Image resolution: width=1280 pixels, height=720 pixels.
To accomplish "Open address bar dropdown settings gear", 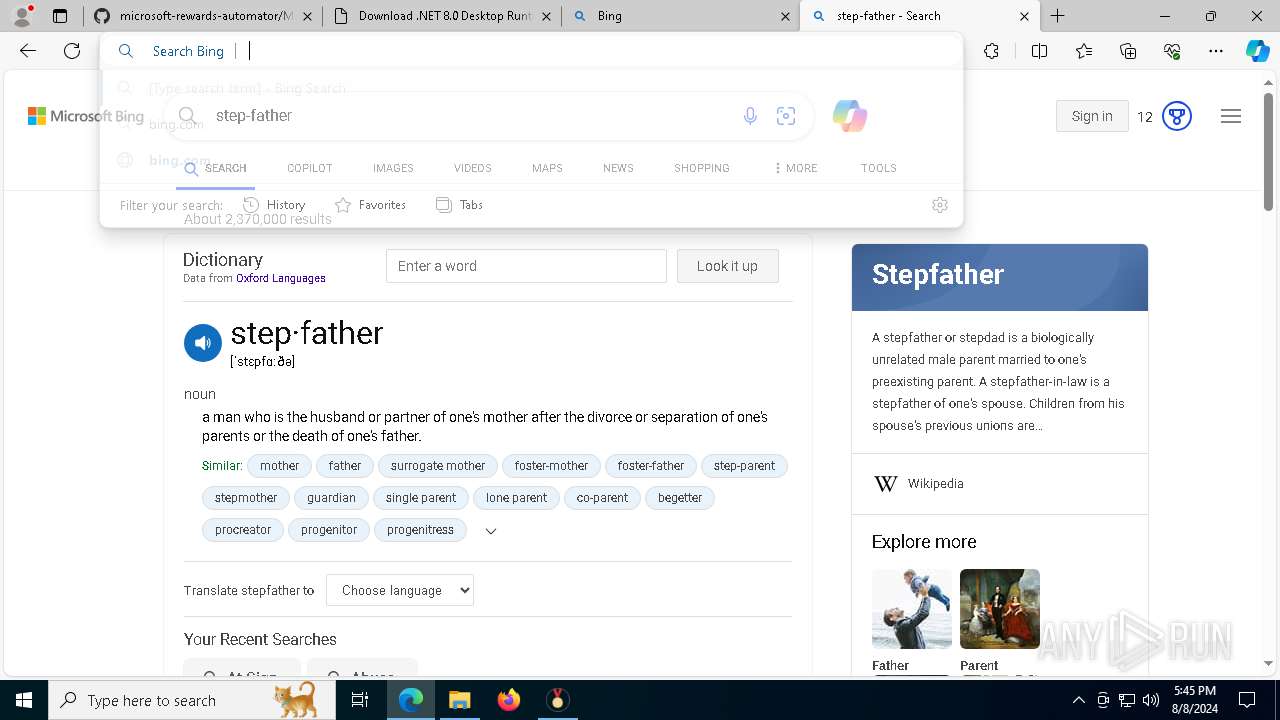I will pyautogui.click(x=940, y=205).
